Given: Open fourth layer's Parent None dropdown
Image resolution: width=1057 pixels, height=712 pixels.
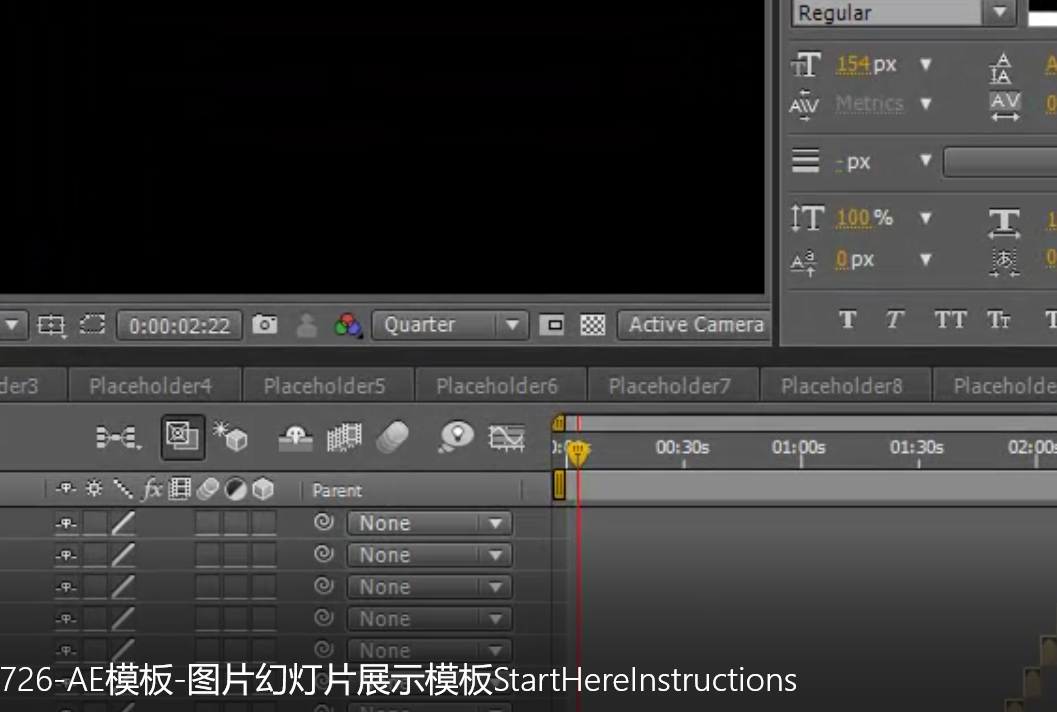Looking at the screenshot, I should click(x=429, y=618).
